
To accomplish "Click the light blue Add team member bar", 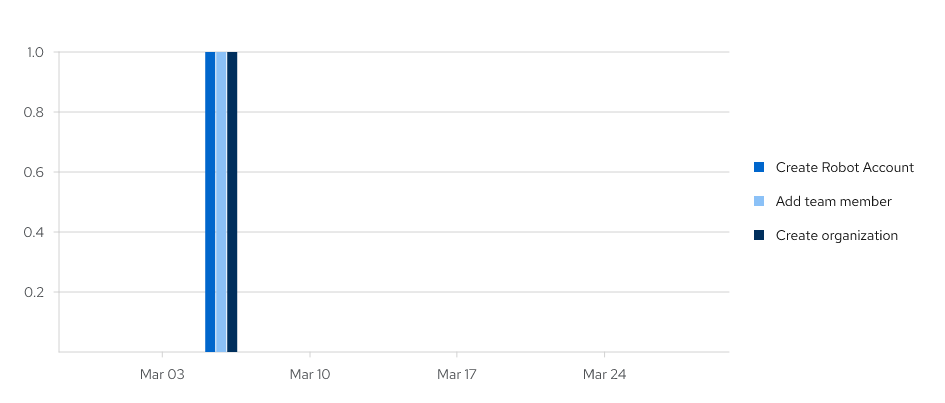I will coord(221,201).
